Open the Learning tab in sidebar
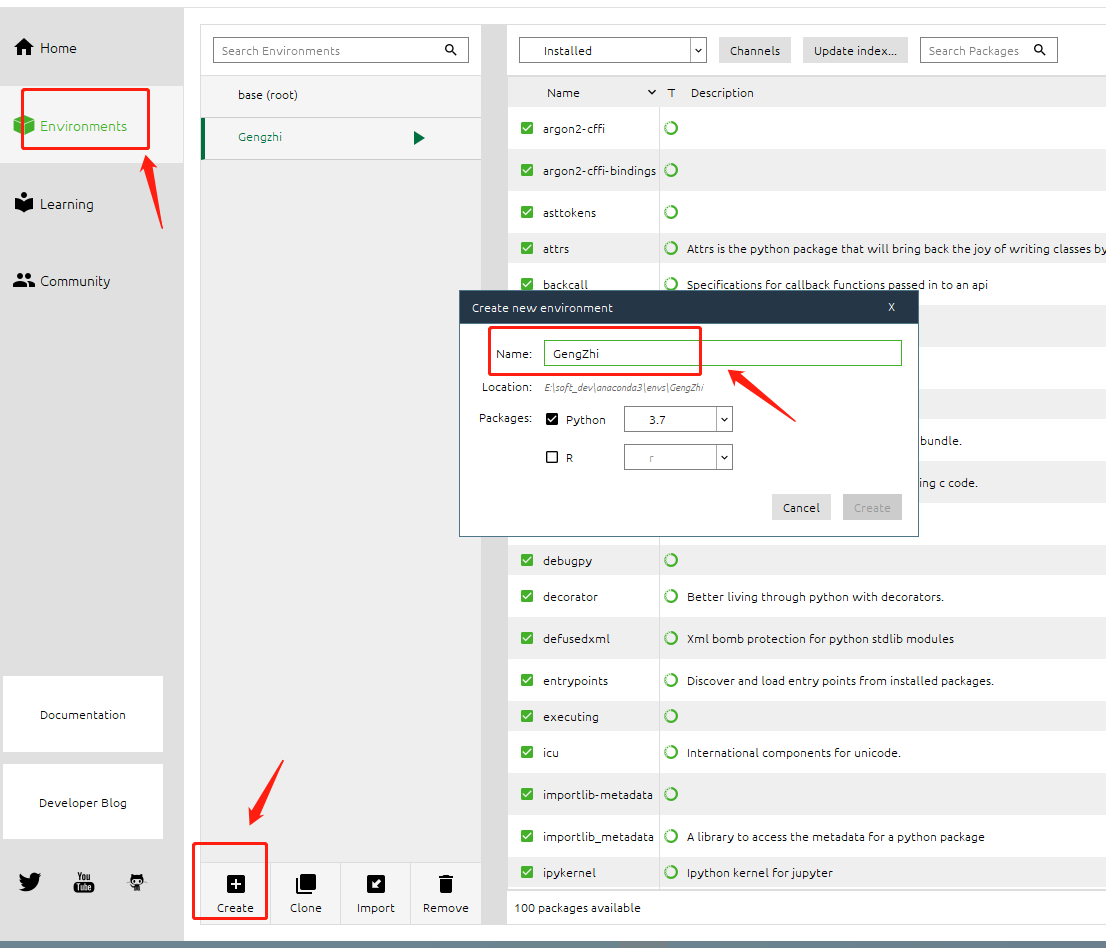 click(54, 204)
